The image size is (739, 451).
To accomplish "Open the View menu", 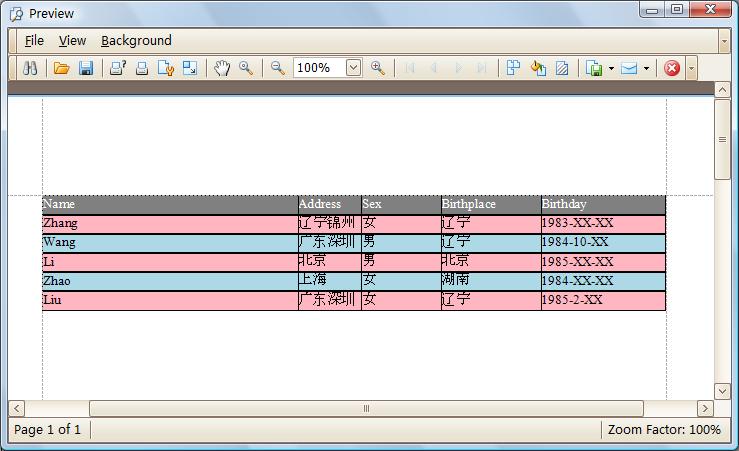I will [73, 41].
